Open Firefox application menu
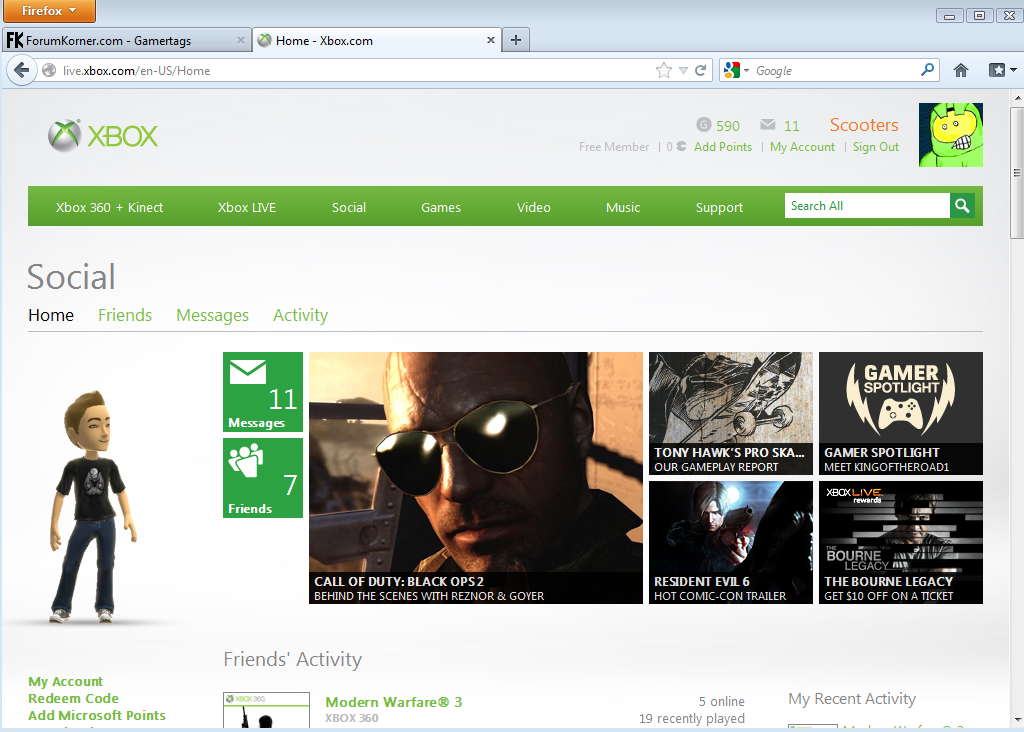1024x732 pixels. pyautogui.click(x=50, y=11)
